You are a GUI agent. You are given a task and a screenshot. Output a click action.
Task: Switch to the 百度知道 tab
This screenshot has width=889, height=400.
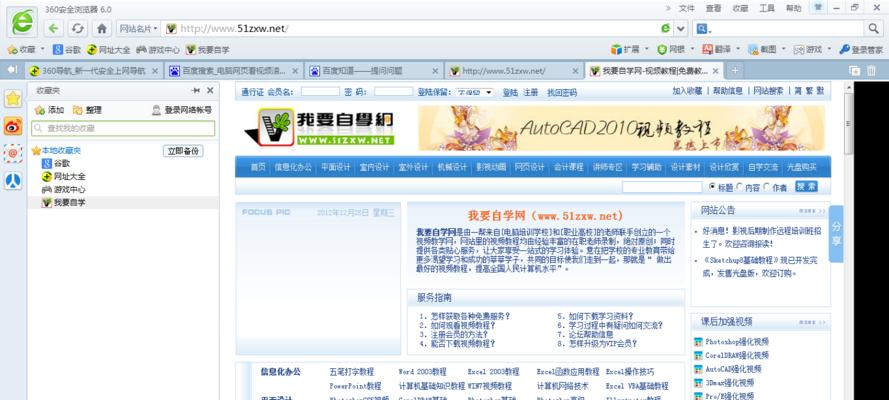(x=374, y=70)
